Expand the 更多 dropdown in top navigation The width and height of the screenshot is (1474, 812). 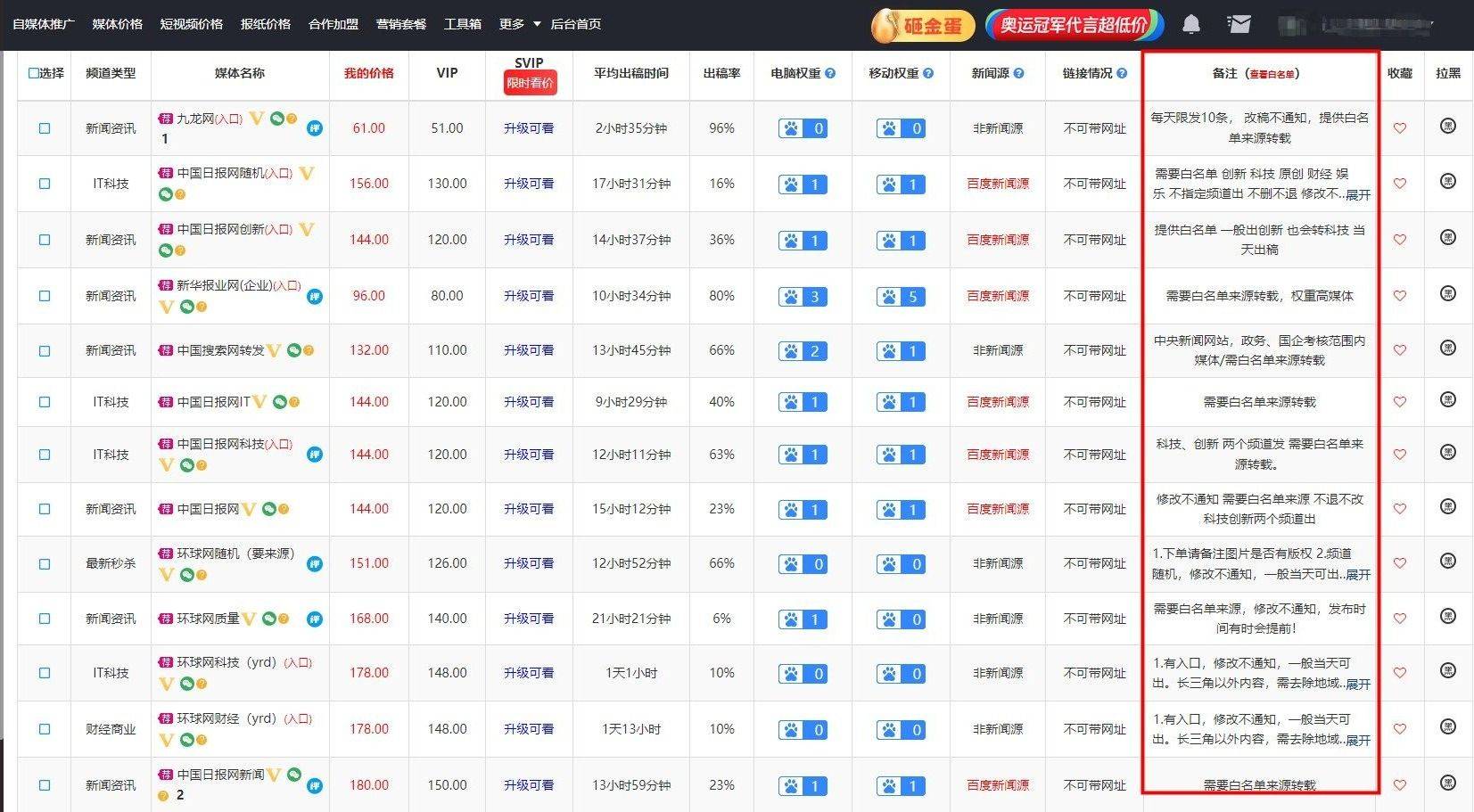520,24
